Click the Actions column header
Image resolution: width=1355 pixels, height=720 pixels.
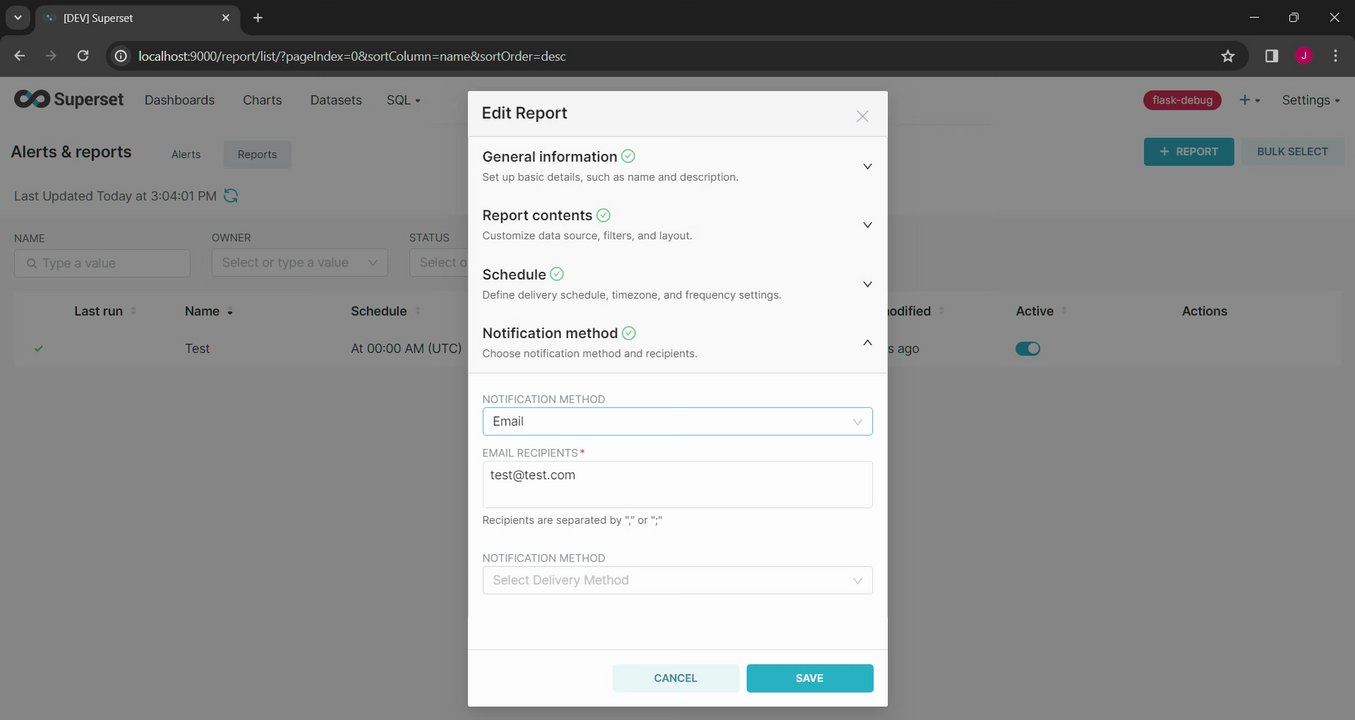tap(1204, 311)
